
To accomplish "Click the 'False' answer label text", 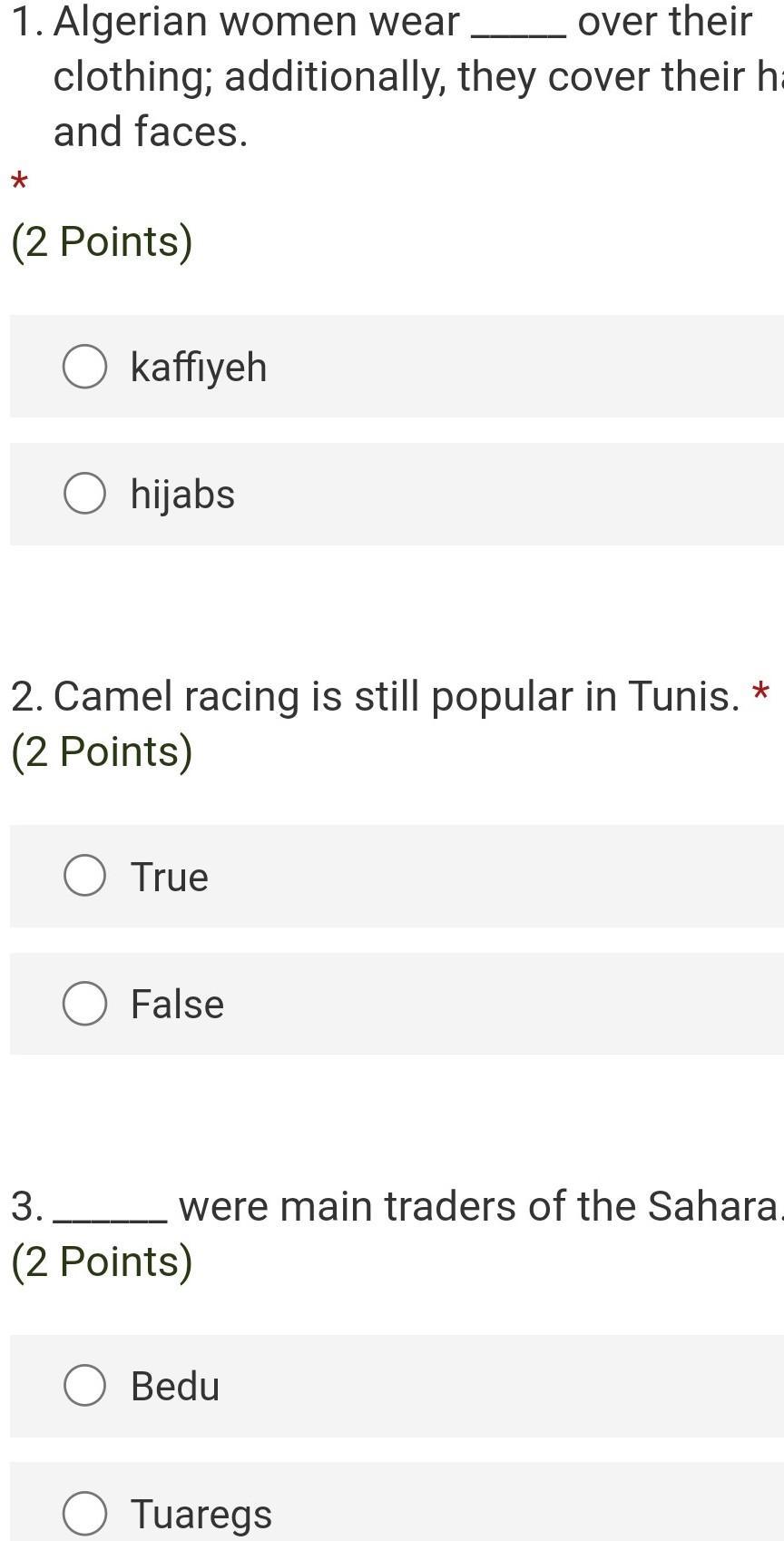I will pos(177,1005).
